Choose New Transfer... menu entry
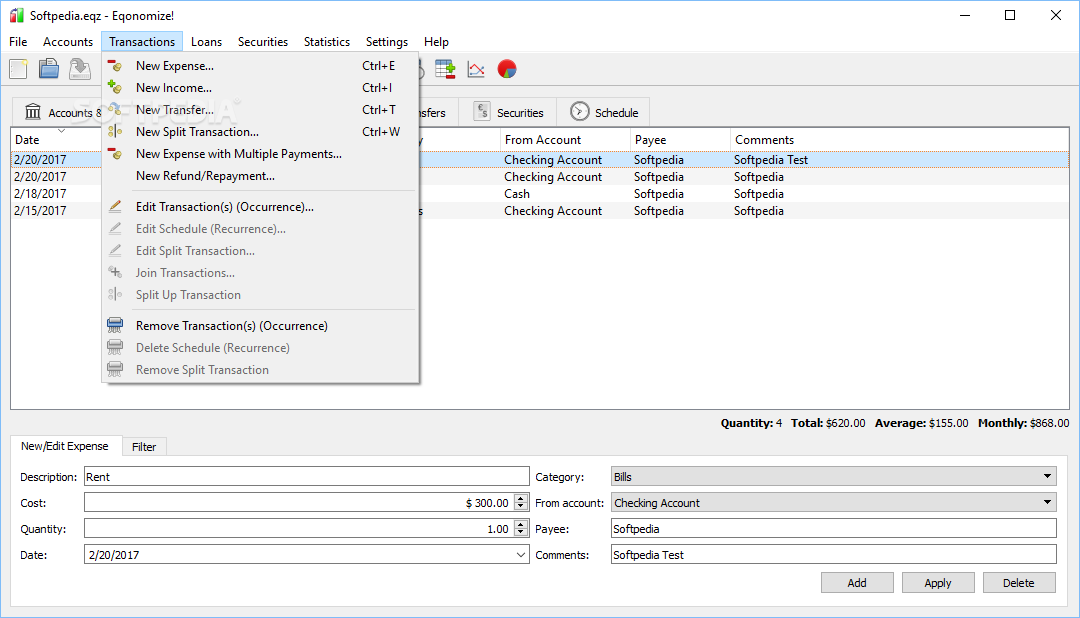Screen dimensions: 1080x618 point(260,110)
